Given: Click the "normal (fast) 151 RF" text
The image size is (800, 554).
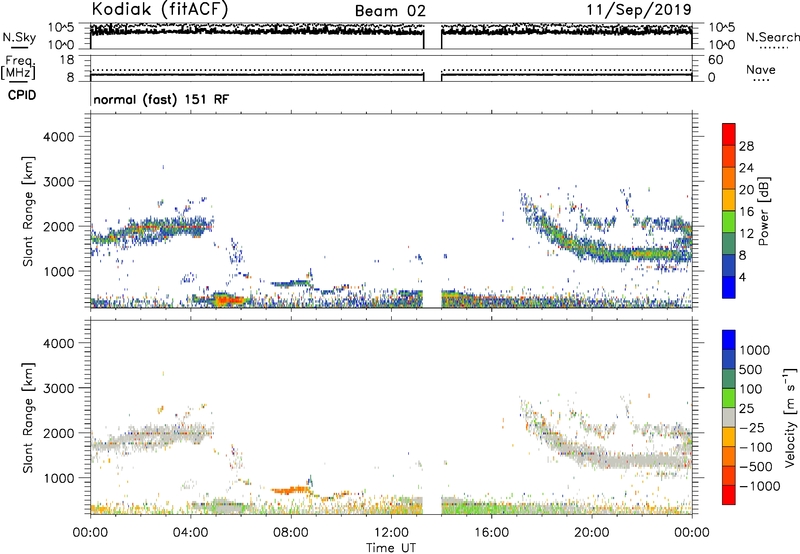Looking at the screenshot, I should tap(161, 99).
